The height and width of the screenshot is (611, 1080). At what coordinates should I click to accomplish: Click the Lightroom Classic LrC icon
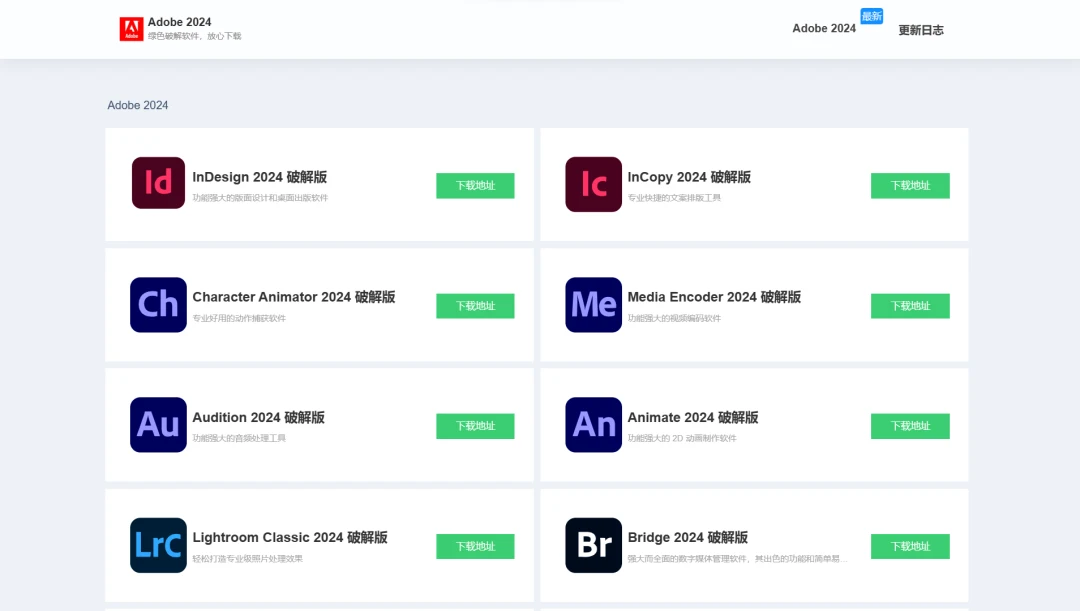pyautogui.click(x=158, y=546)
